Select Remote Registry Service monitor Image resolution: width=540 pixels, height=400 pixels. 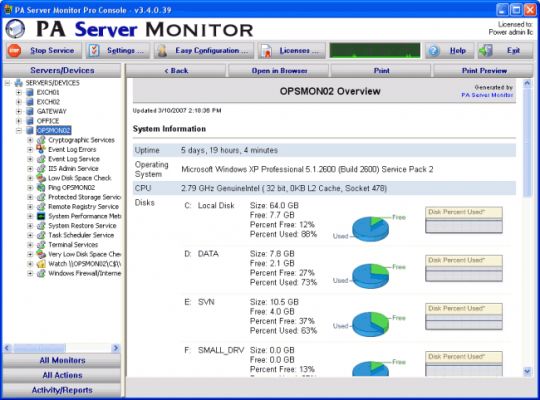click(x=83, y=207)
